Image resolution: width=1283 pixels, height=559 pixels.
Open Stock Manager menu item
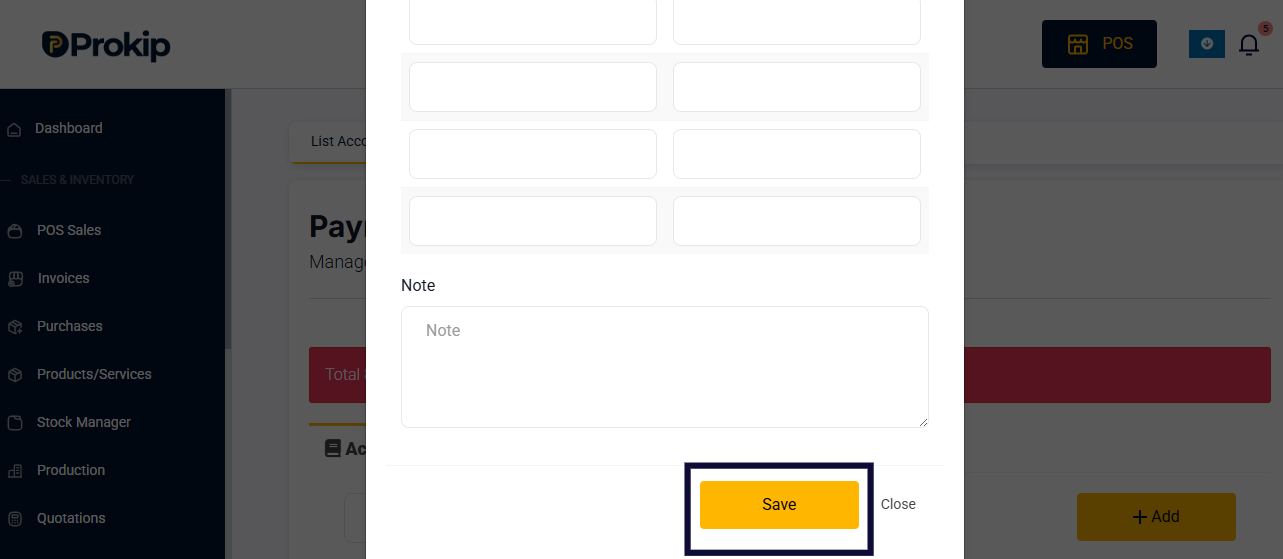click(84, 422)
